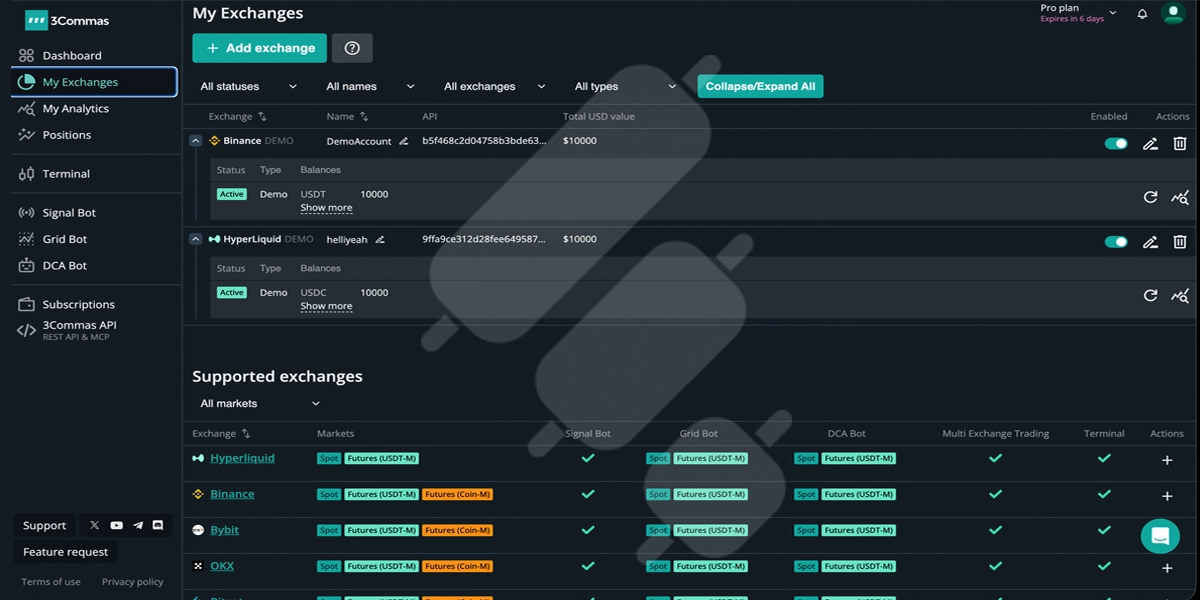Add the Hyperliquid exchange with plus icon
The image size is (1200, 600).
(x=1167, y=461)
